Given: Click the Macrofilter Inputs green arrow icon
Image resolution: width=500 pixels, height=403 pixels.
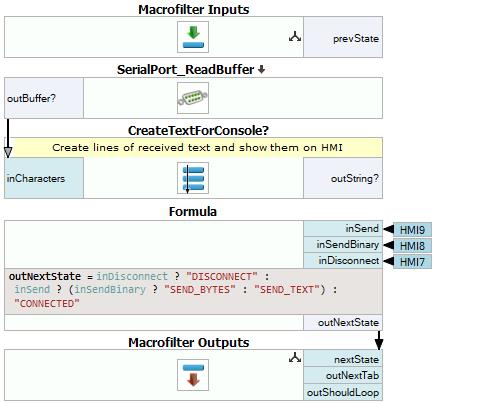Looking at the screenshot, I should point(193,37).
